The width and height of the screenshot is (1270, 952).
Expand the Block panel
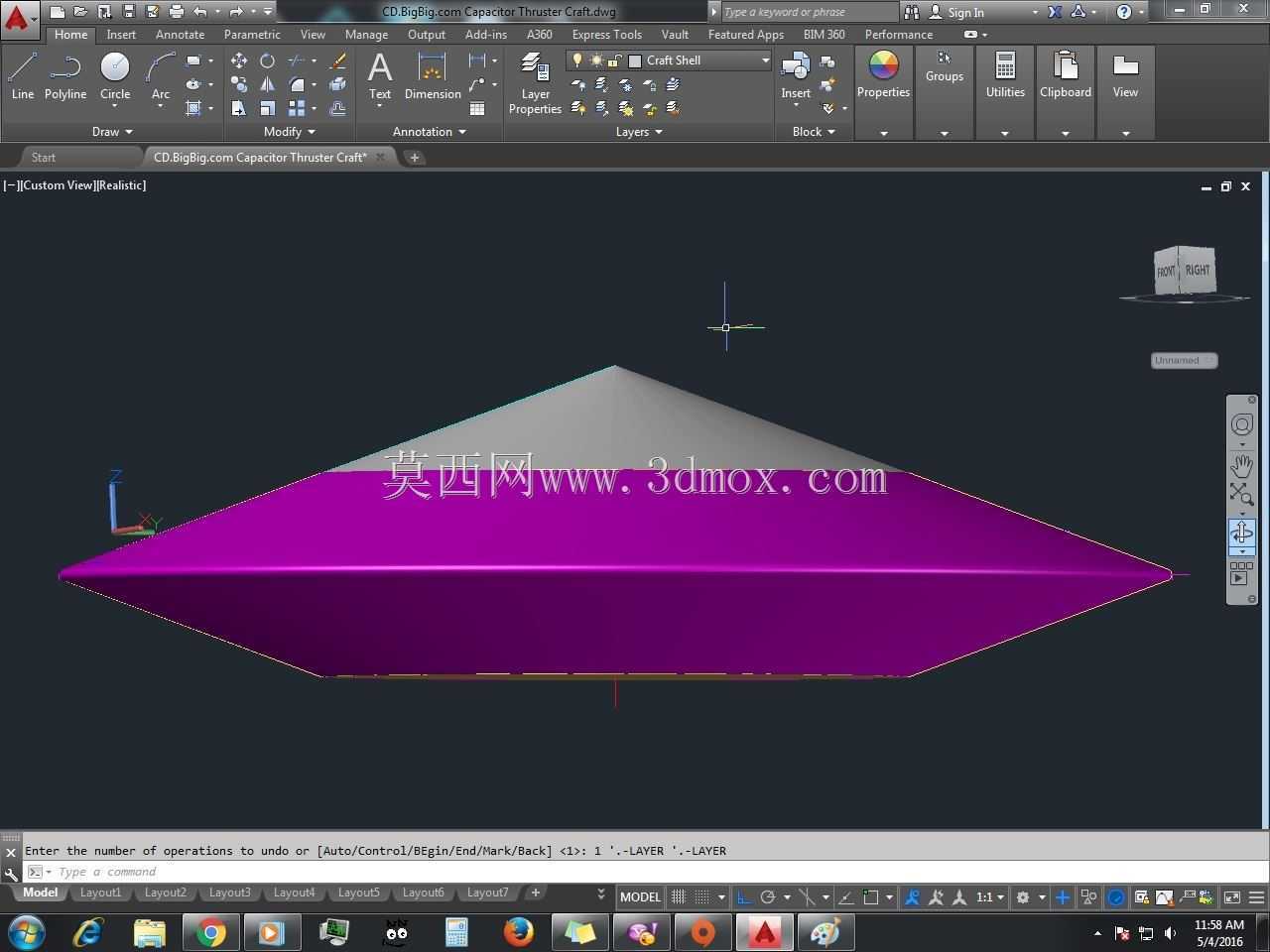(x=814, y=132)
